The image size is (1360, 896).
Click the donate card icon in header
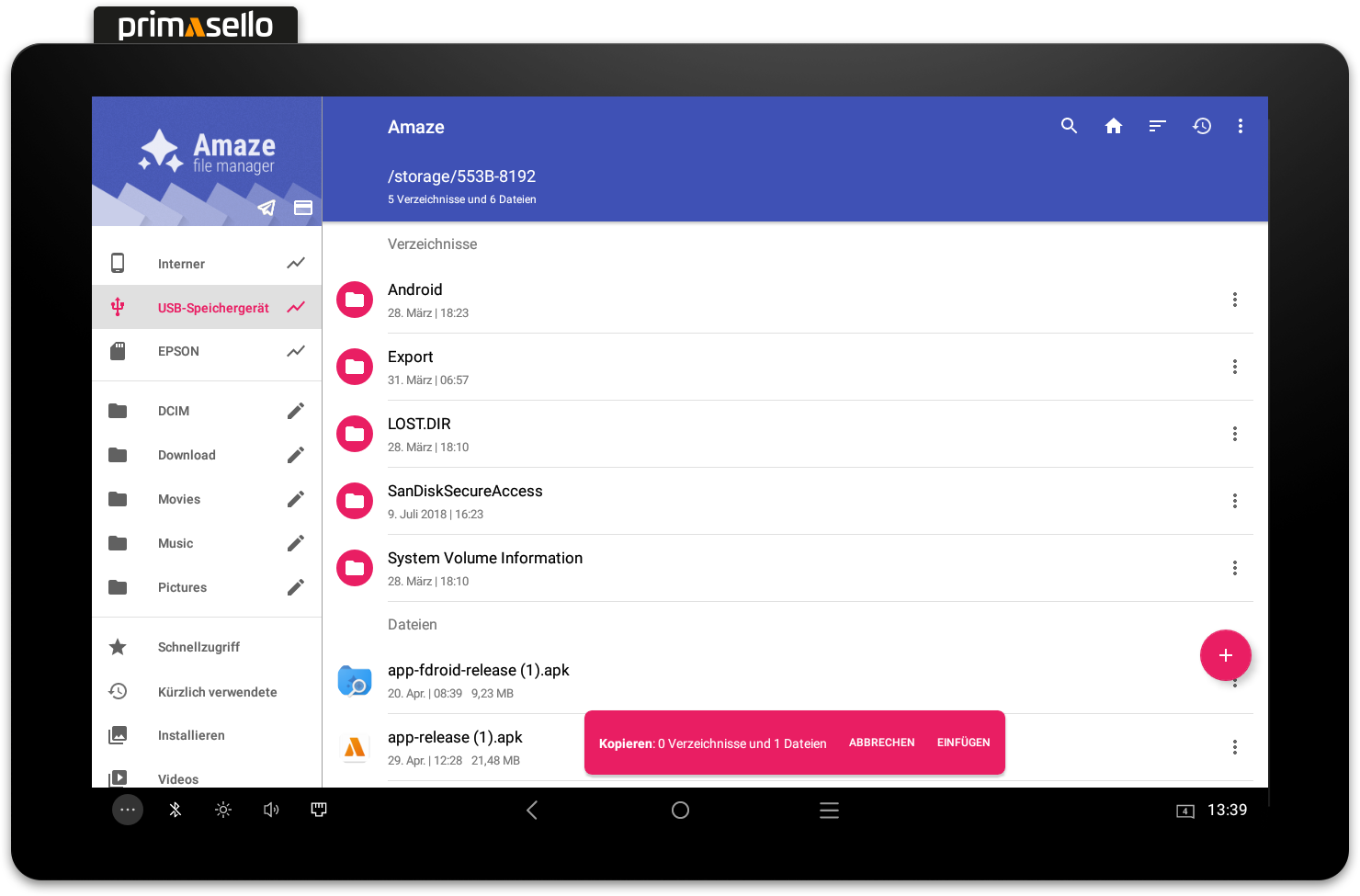coord(303,208)
